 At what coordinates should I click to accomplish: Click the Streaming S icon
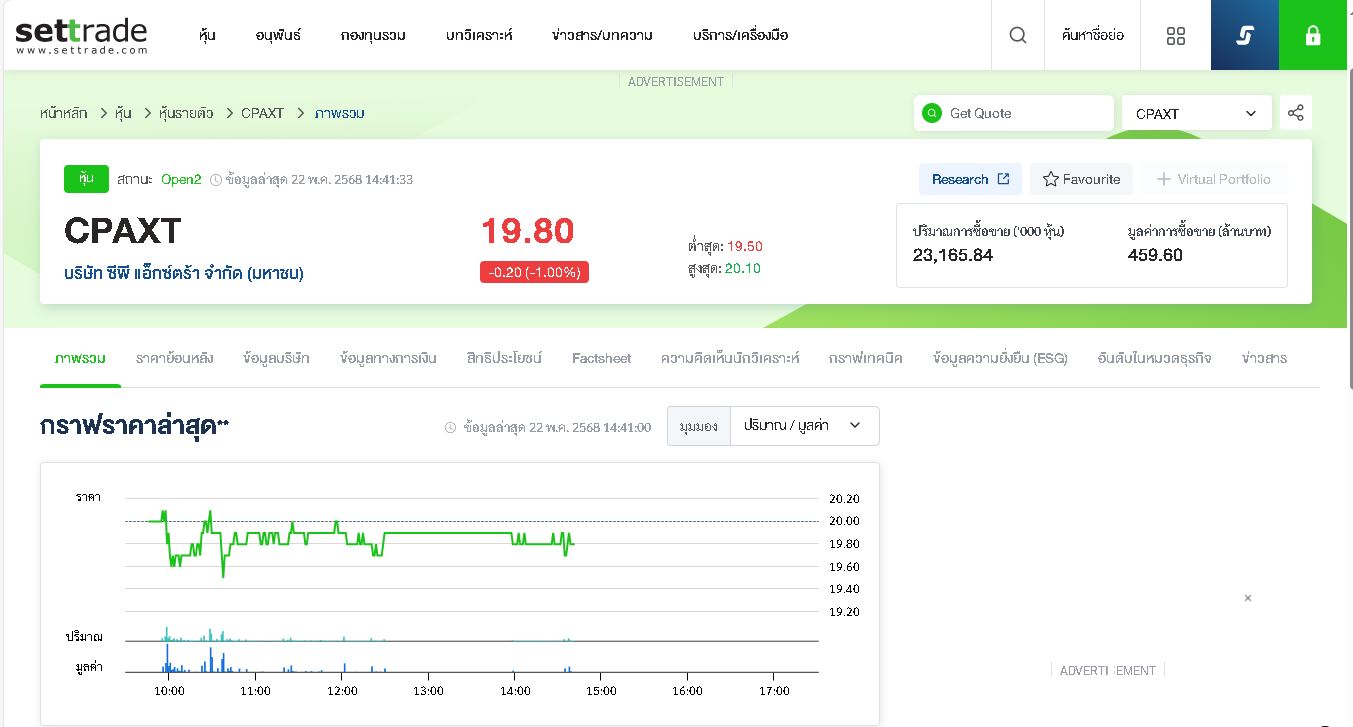pyautogui.click(x=1244, y=35)
